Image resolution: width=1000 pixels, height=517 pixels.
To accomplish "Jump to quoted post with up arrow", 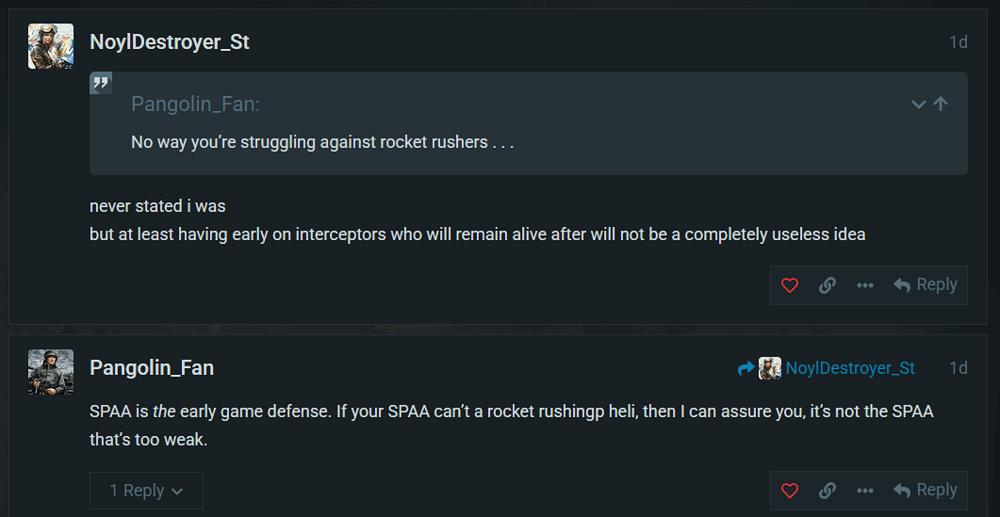I will [x=940, y=104].
